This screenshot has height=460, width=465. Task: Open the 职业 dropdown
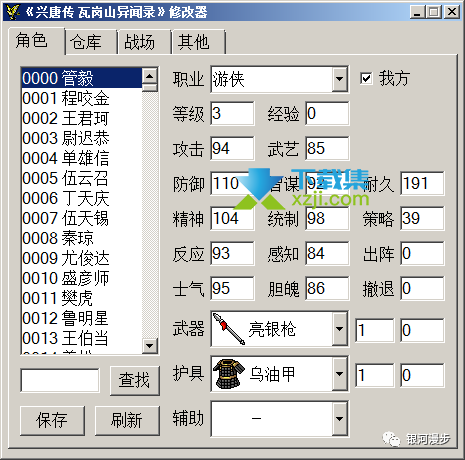(340, 79)
